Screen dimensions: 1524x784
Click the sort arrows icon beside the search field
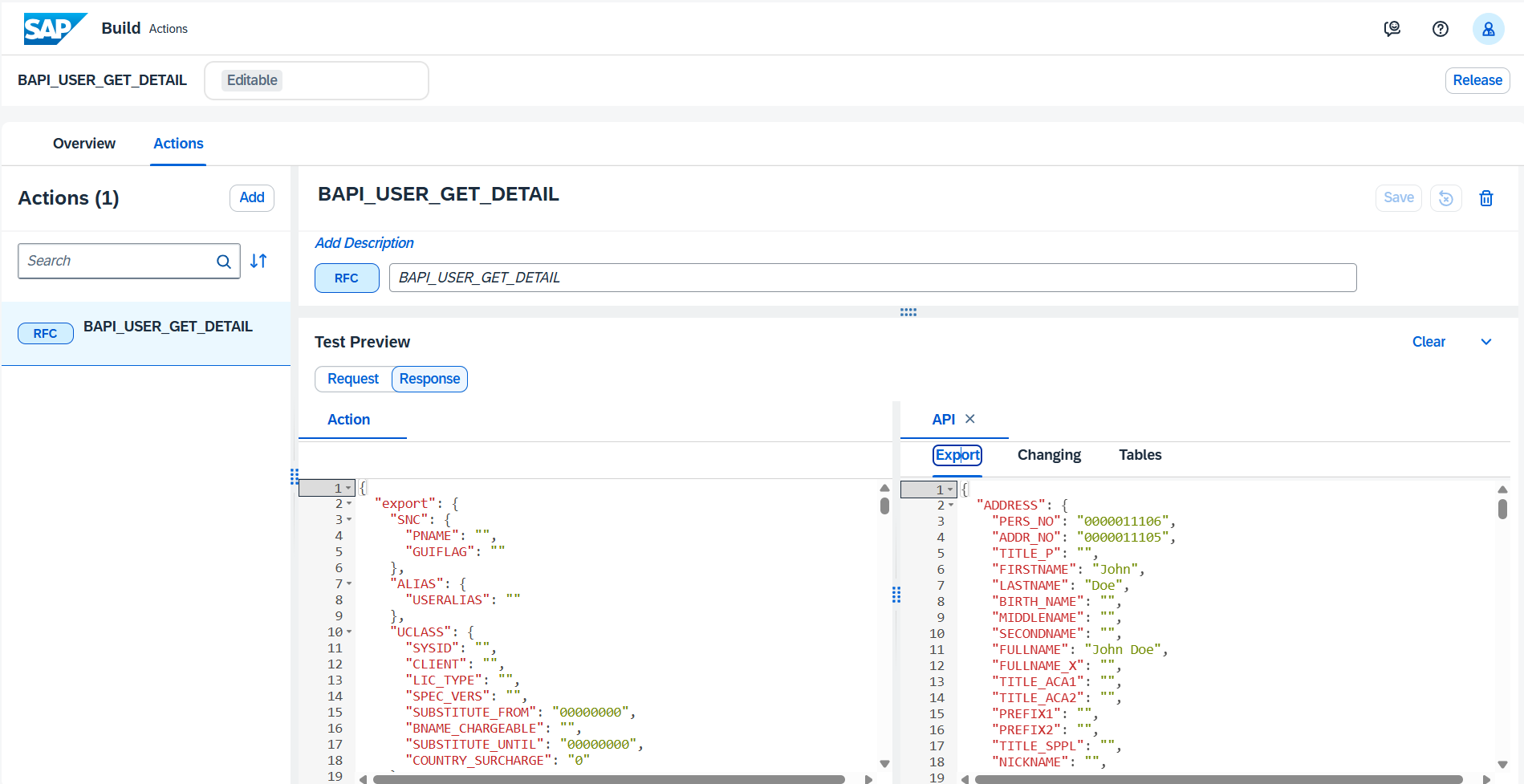[258, 261]
